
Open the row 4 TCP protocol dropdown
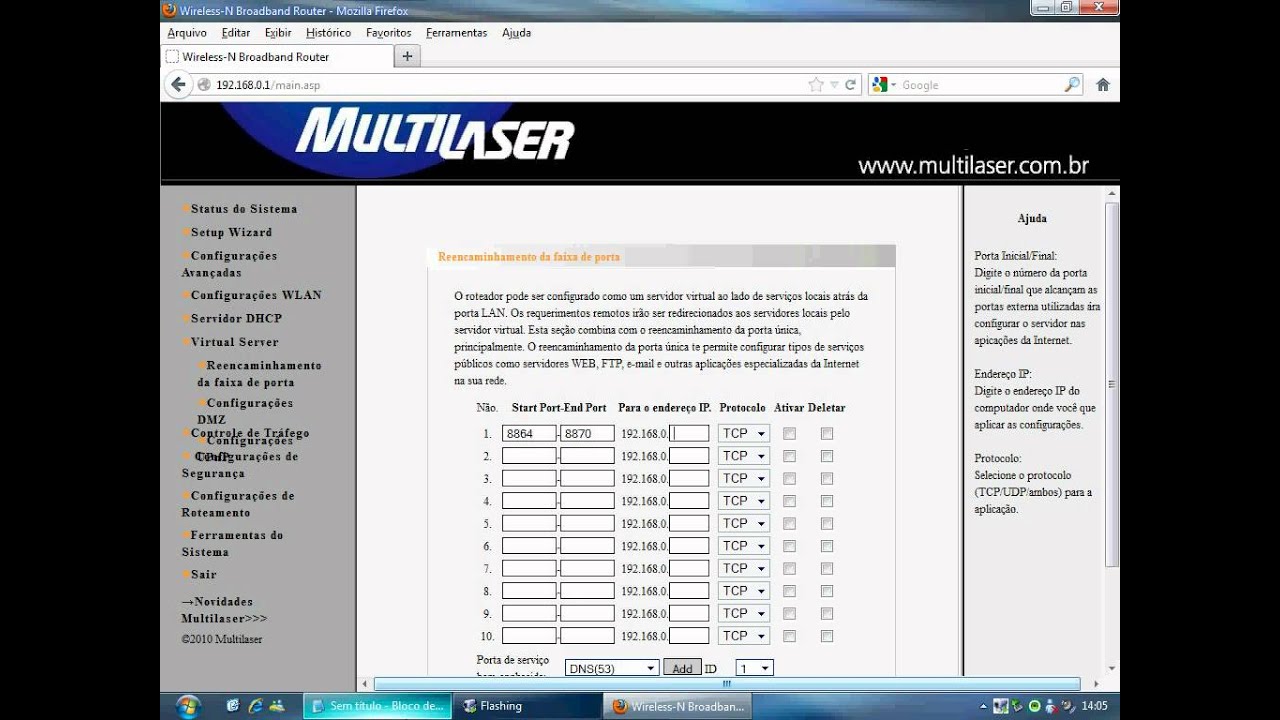pyautogui.click(x=743, y=501)
